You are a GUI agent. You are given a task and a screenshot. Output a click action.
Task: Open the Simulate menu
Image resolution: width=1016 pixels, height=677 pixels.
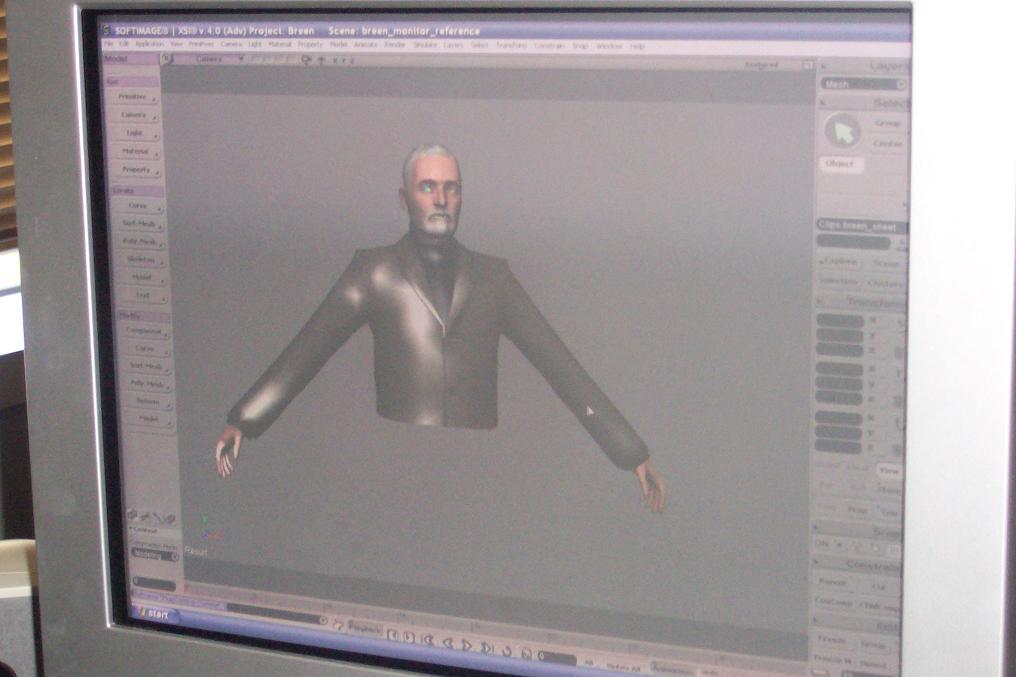424,45
